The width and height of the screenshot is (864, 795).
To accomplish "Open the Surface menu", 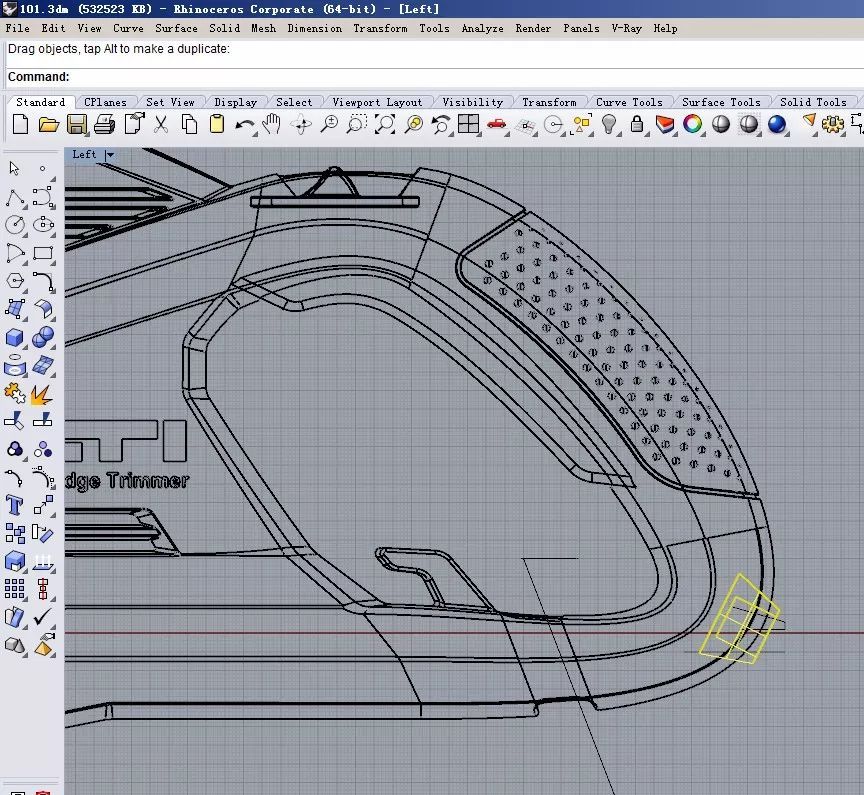I will (176, 28).
